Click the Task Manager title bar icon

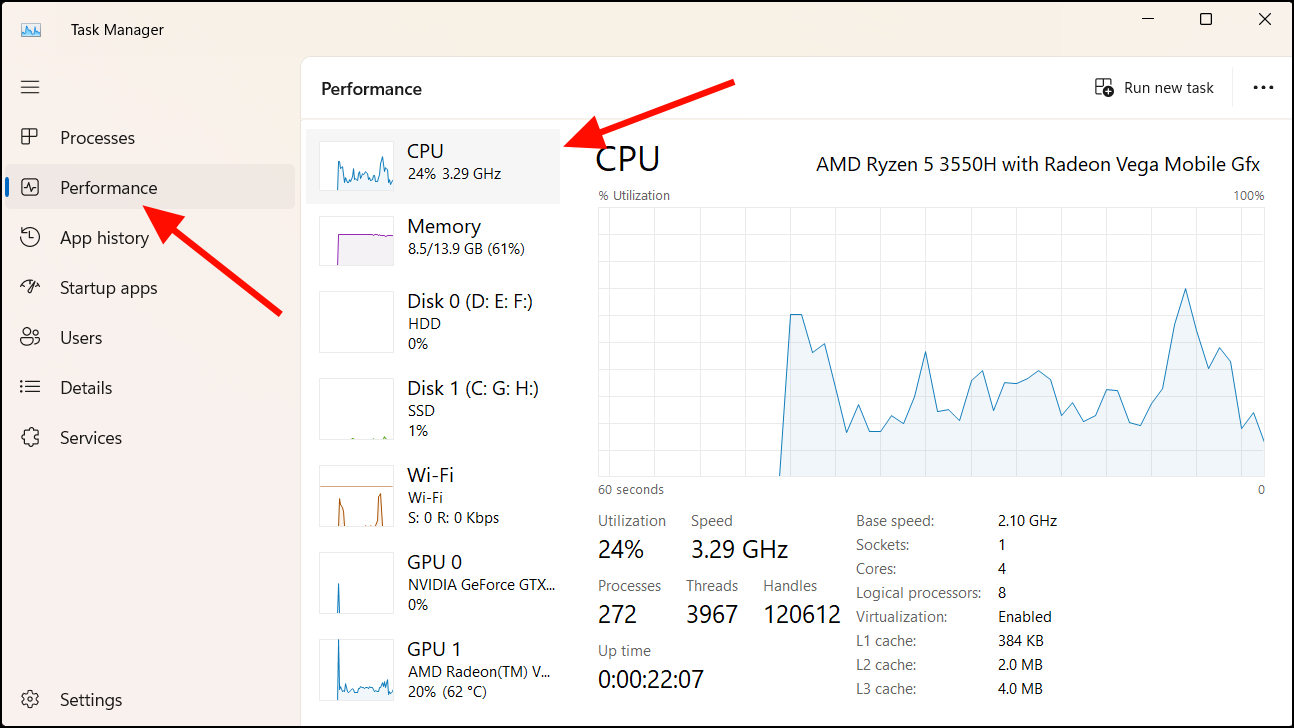coord(31,29)
